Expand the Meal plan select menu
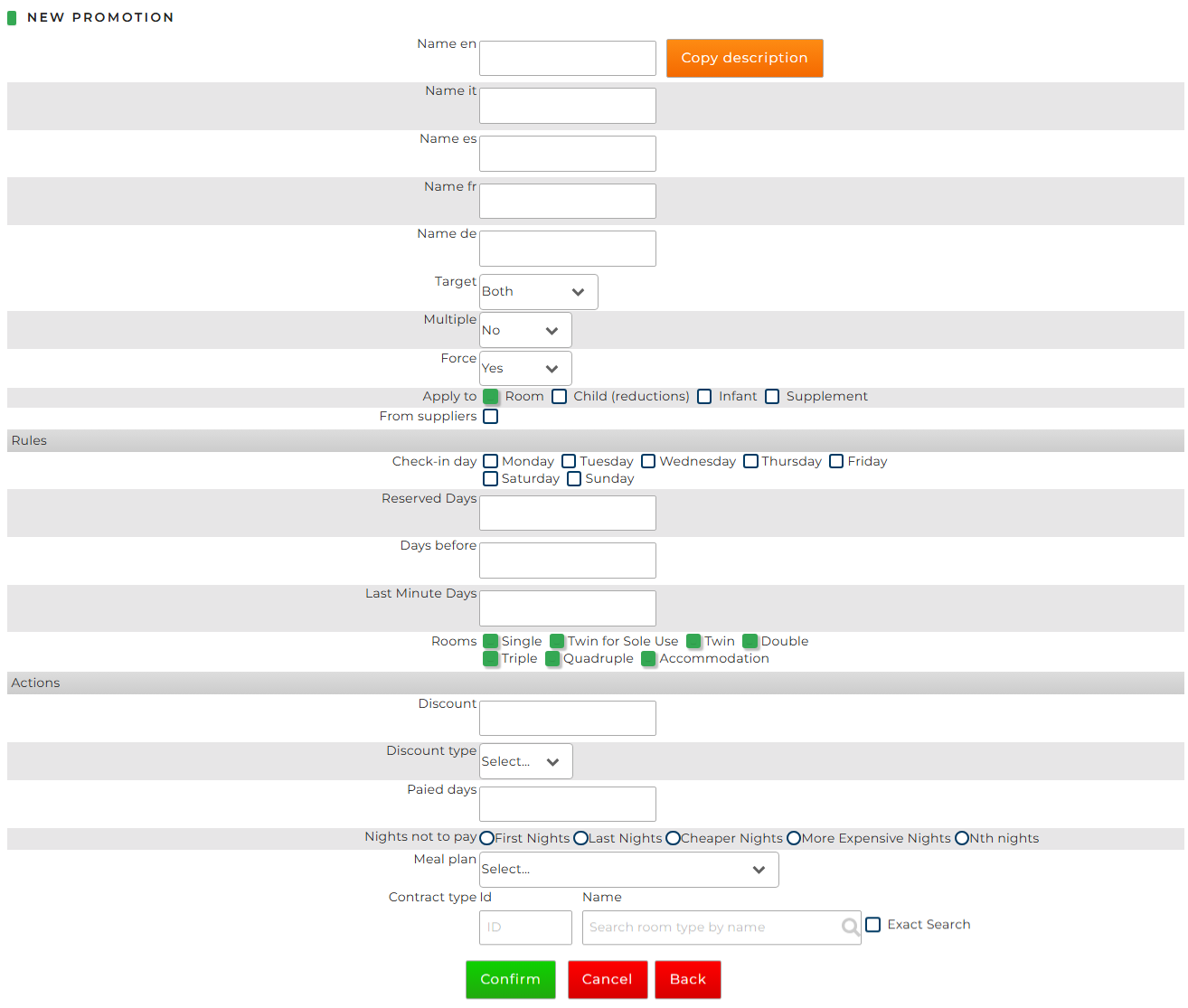 [x=628, y=870]
